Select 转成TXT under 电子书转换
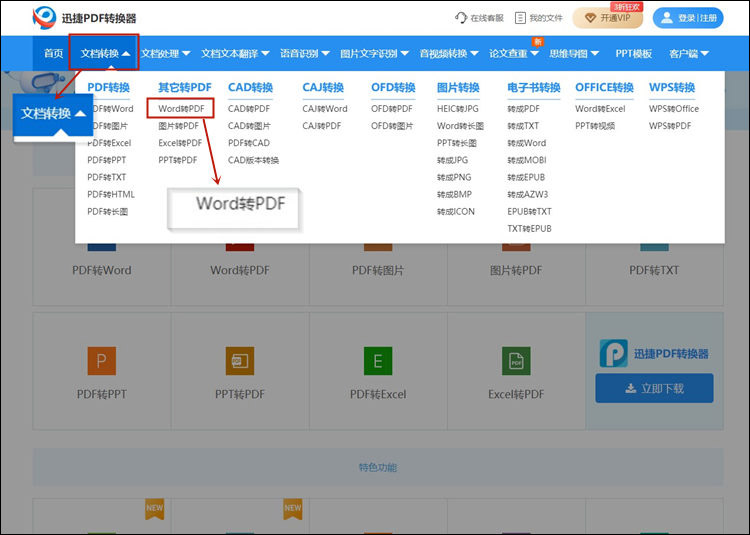 (x=523, y=126)
